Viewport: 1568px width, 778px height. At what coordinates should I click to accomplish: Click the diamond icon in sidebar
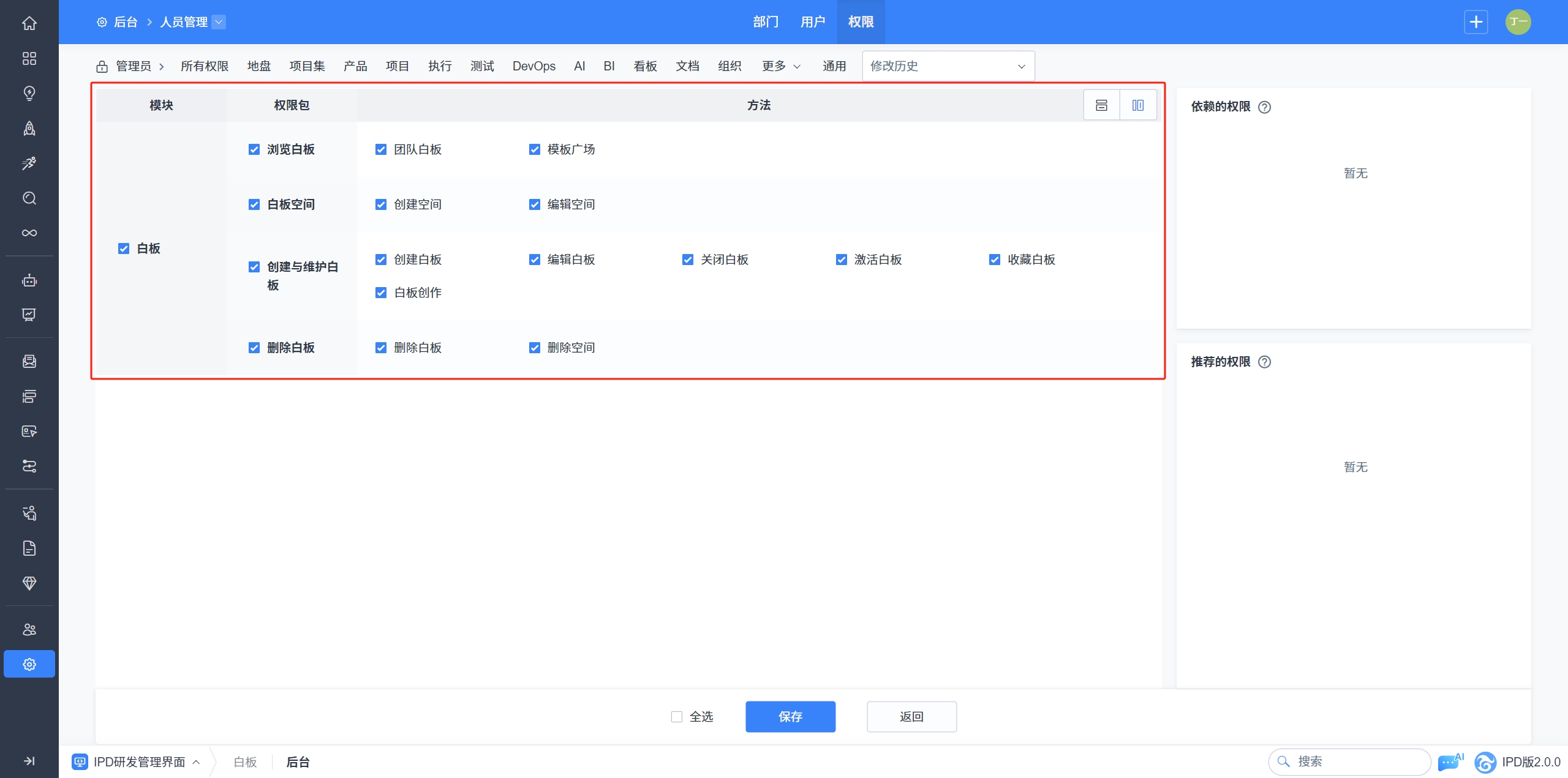29,583
